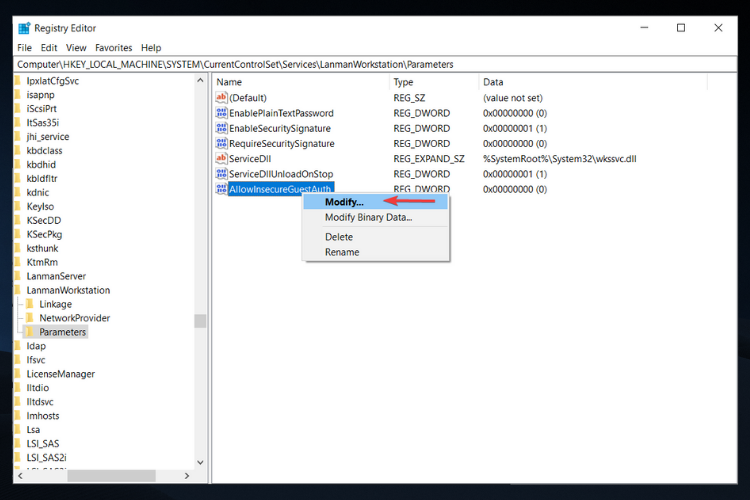
Task: Click the NetworkProvider folder icon
Action: tap(30, 318)
